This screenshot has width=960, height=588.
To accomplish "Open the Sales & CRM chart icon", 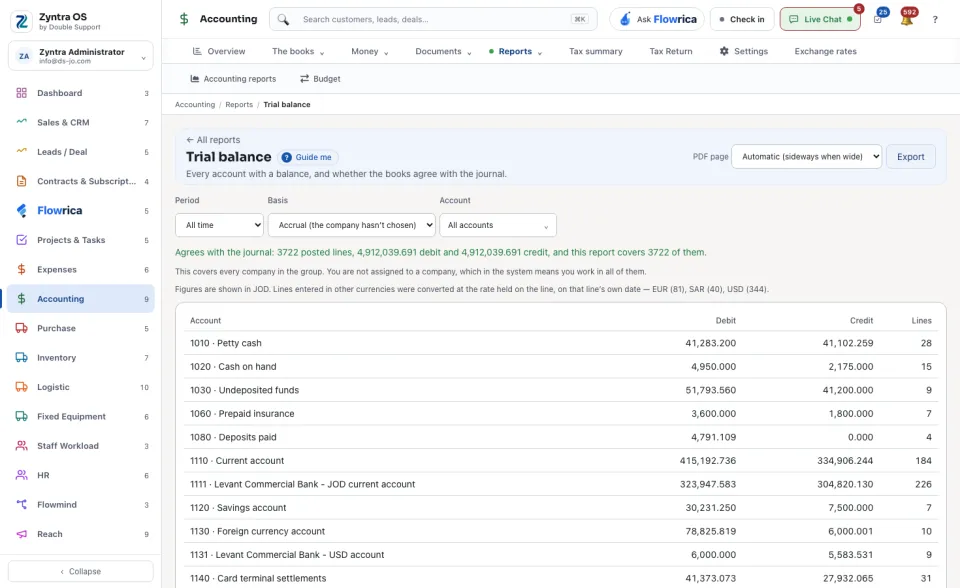I will point(21,122).
